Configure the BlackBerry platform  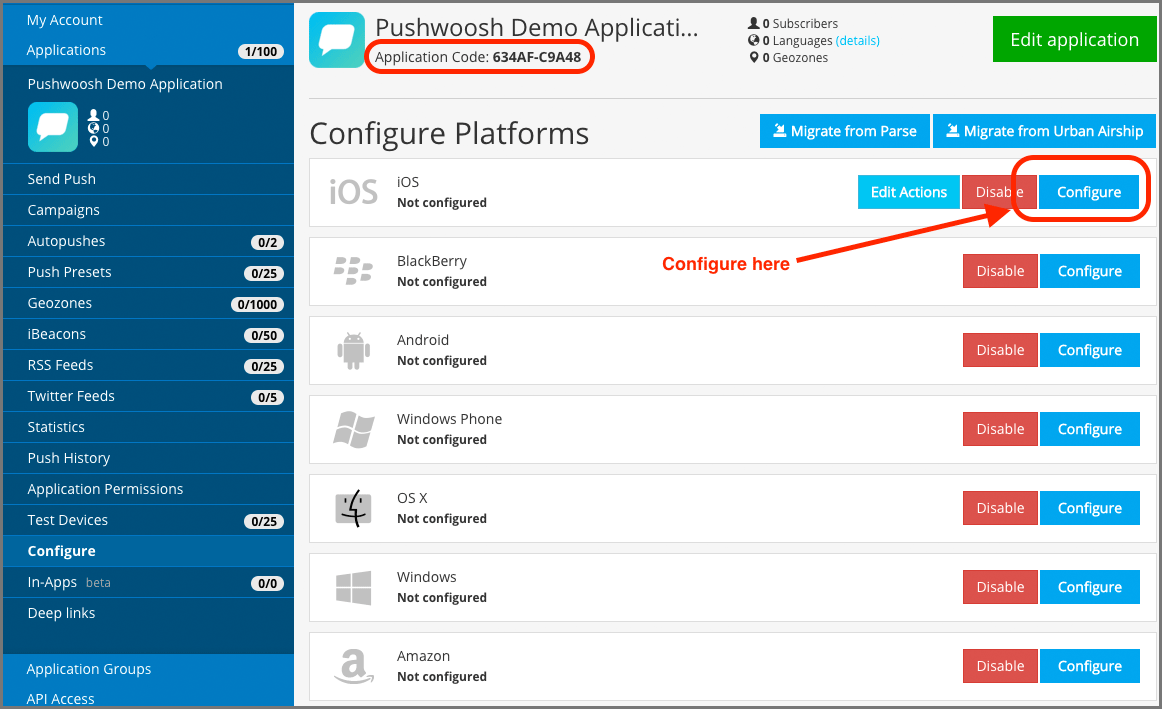(1089, 271)
